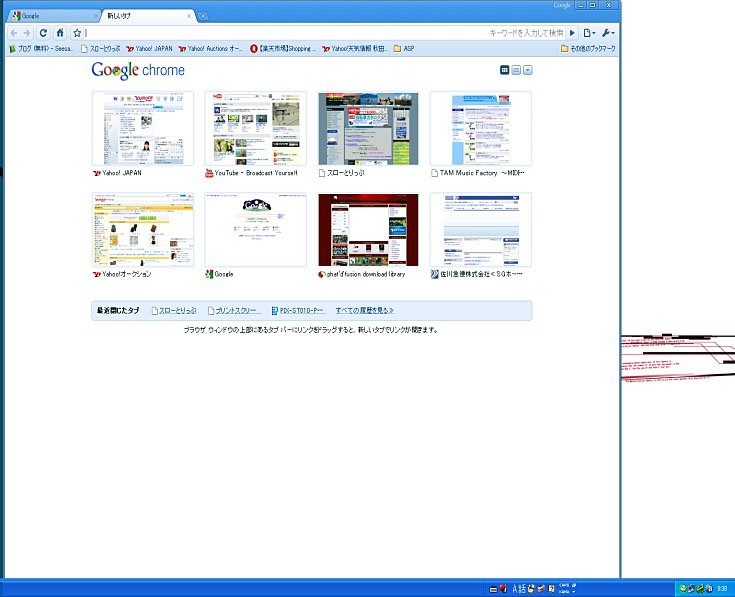Click the red ball icon in language bar
This screenshot has width=735, height=597.
pyautogui.click(x=503, y=588)
